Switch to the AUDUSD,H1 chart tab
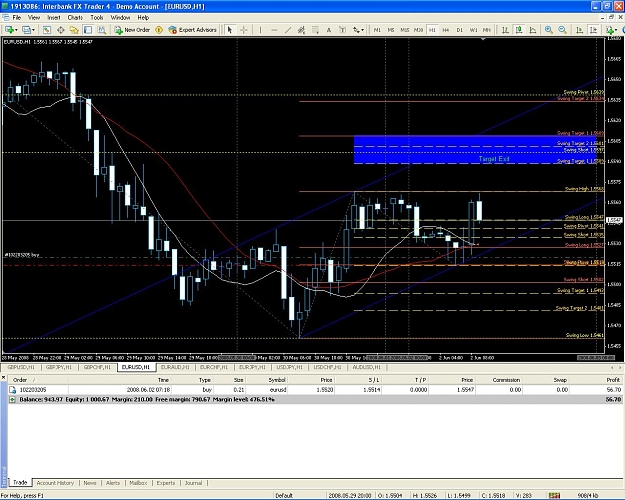 [x=366, y=367]
